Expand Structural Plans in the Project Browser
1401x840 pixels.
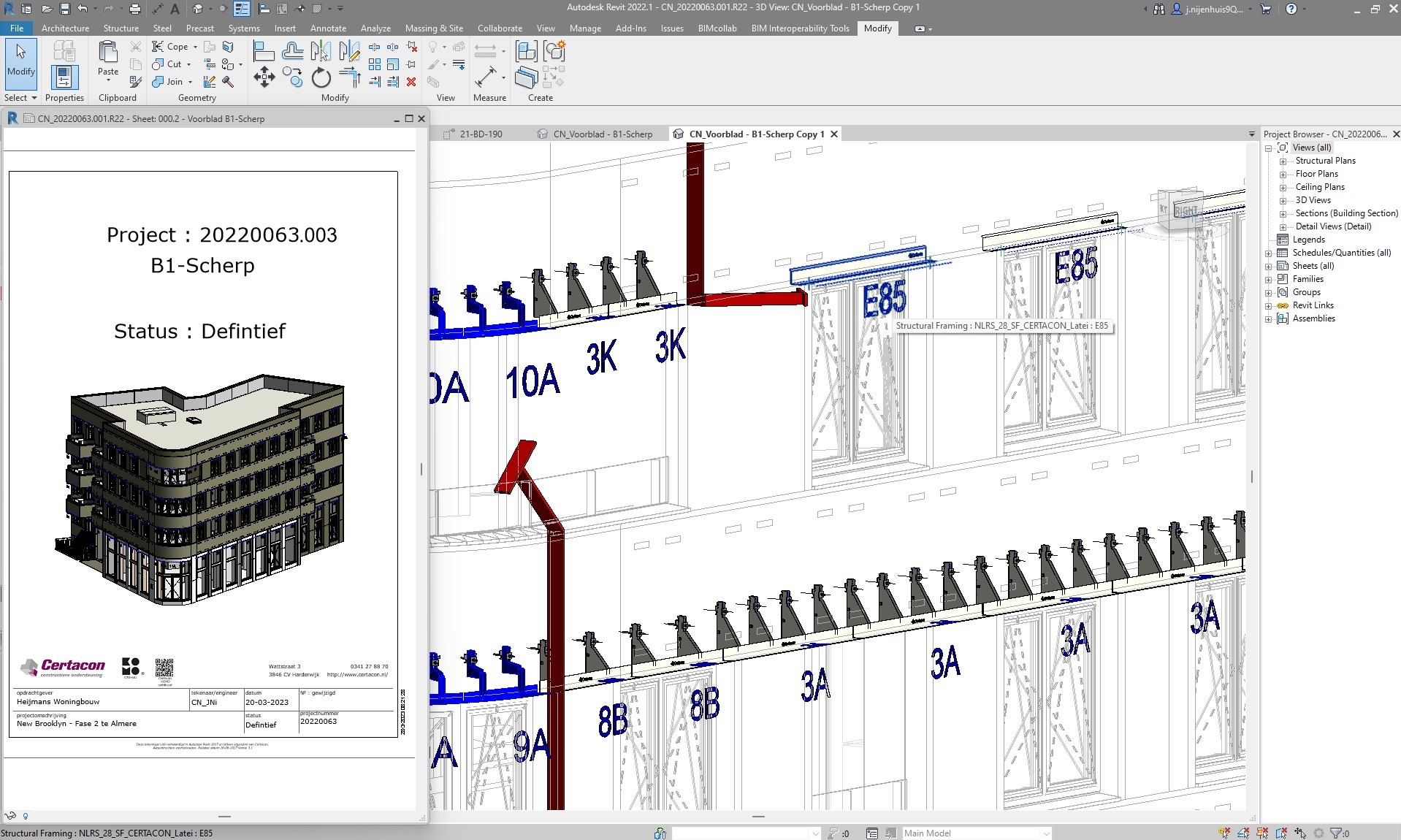[1284, 160]
